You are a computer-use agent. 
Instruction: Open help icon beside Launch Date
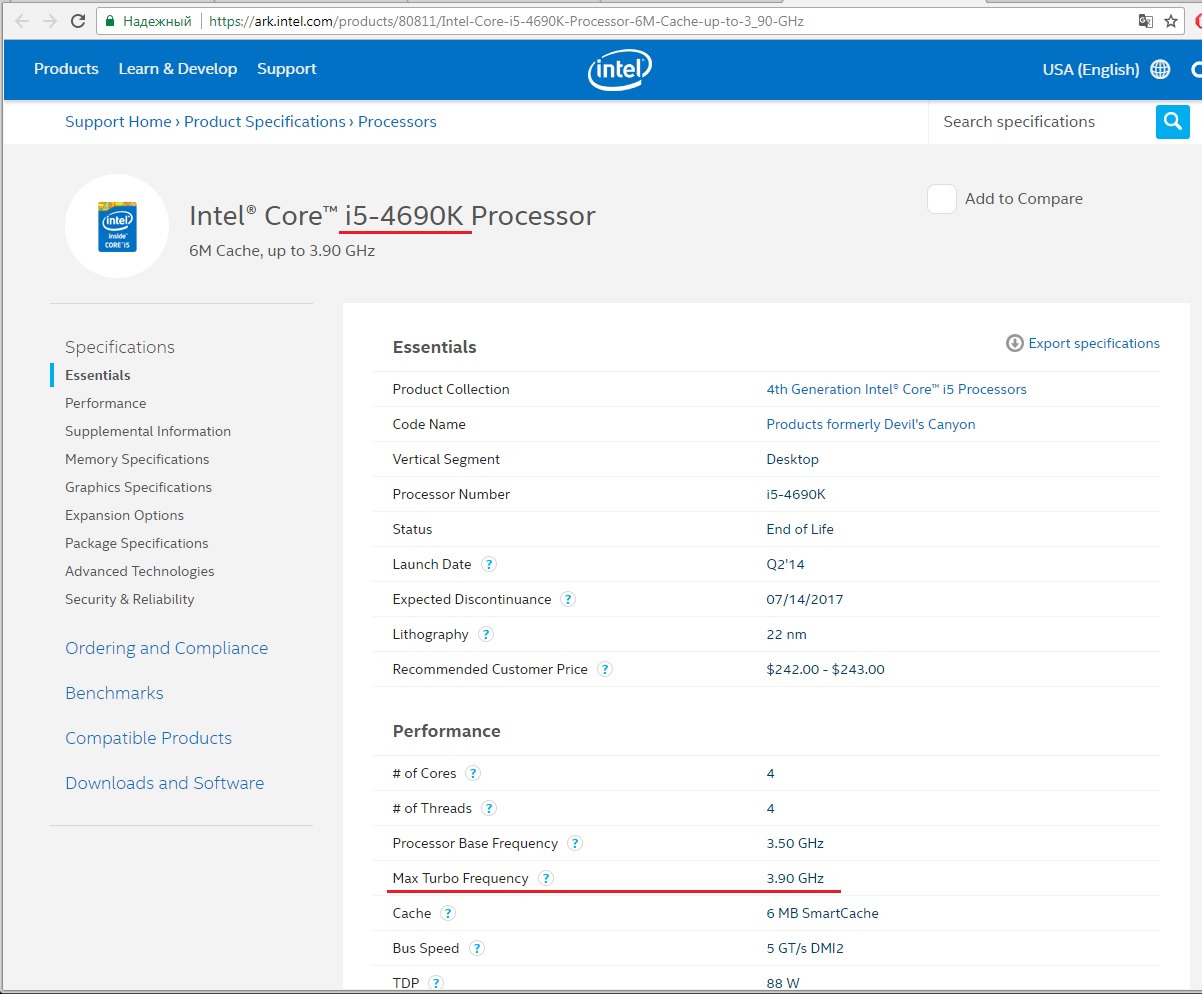coord(489,564)
